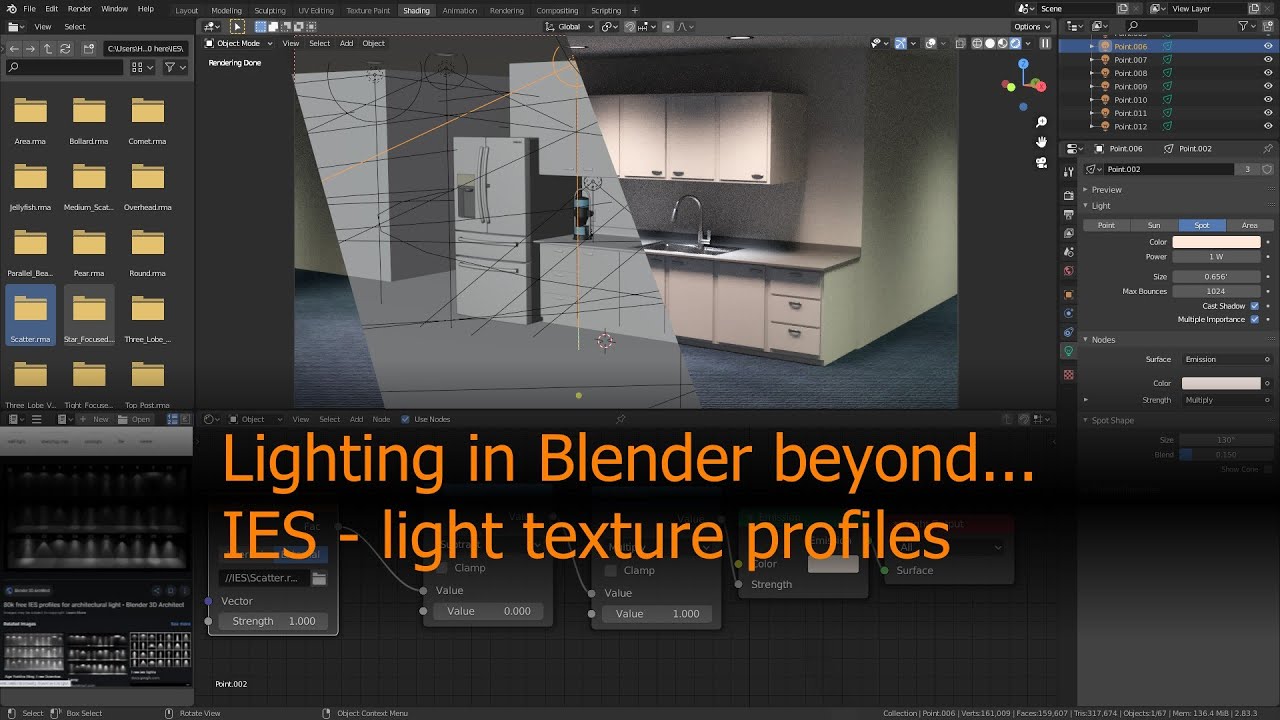Hide Point.007 in viewport
The image size is (1280, 720).
1268,60
